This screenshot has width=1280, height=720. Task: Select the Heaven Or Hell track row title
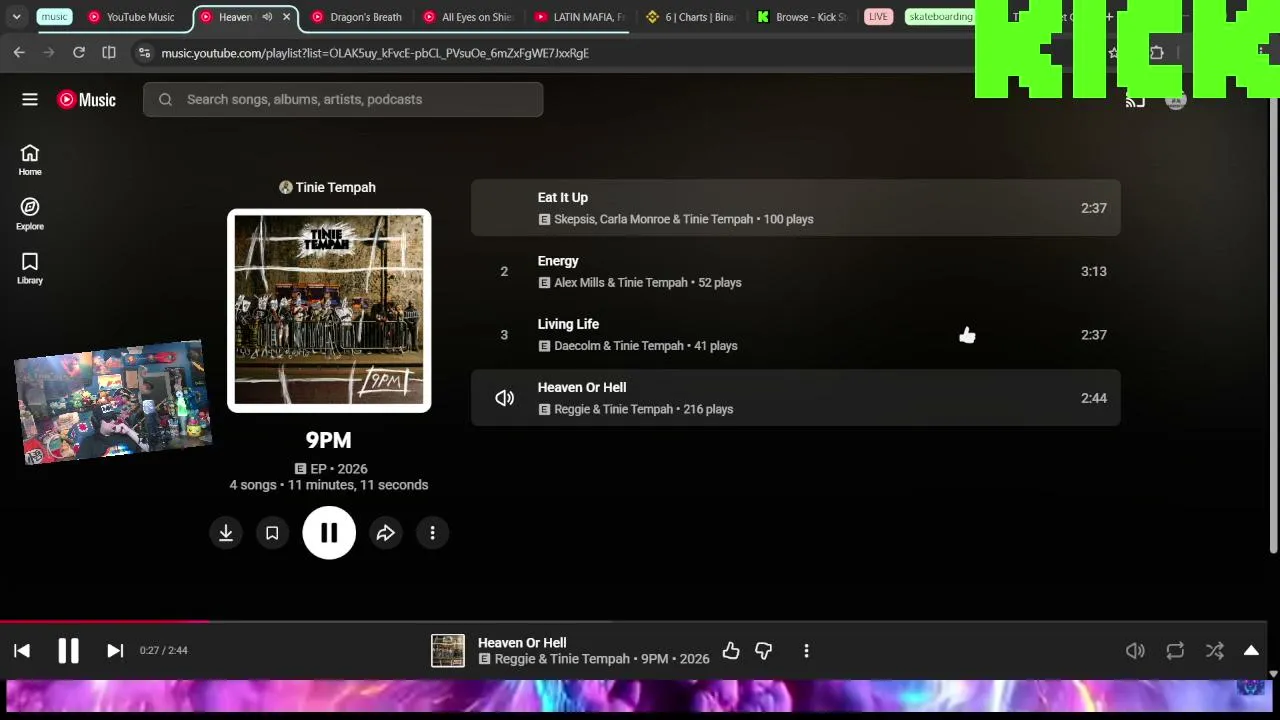pyautogui.click(x=582, y=387)
